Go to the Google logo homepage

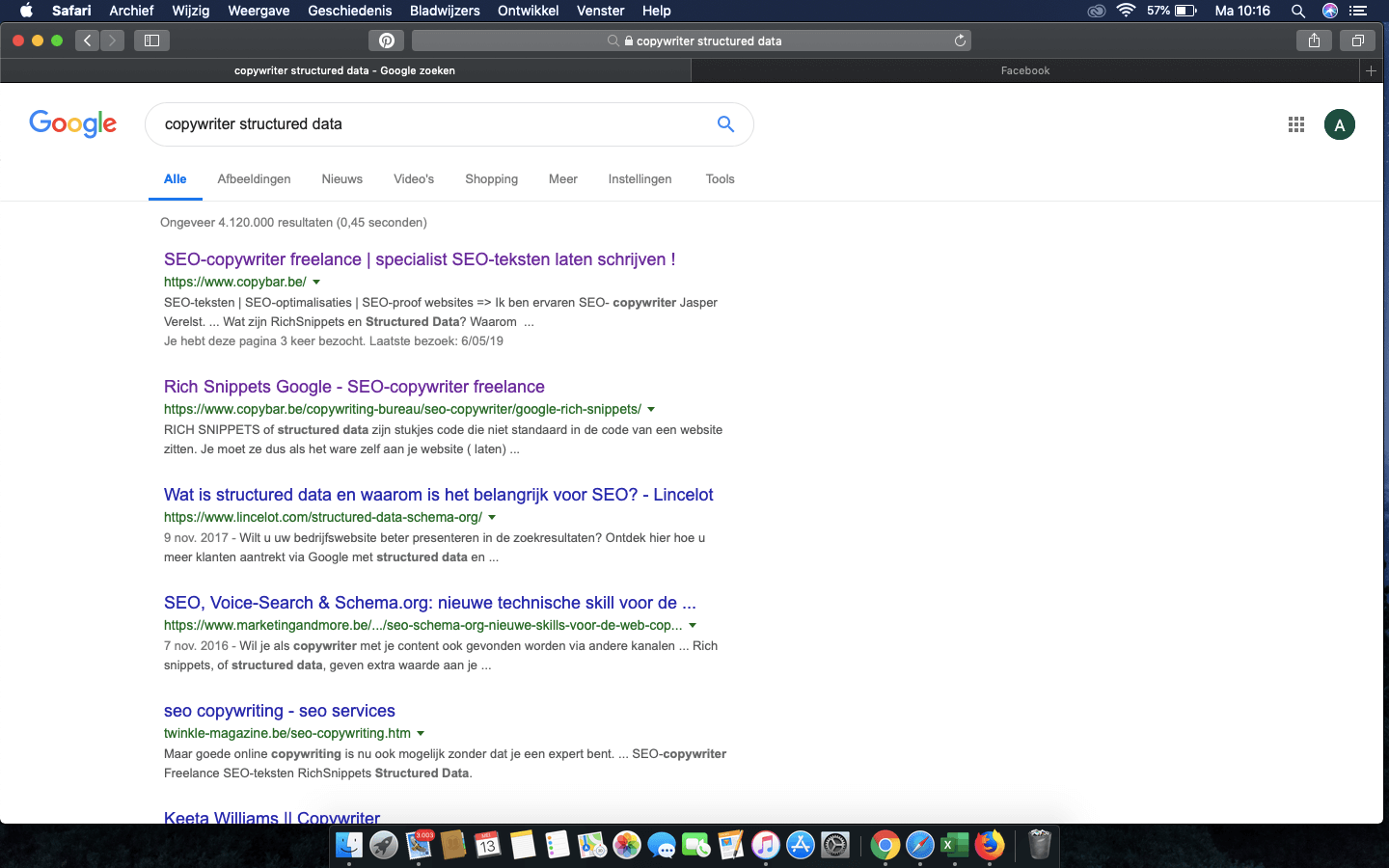(x=72, y=123)
